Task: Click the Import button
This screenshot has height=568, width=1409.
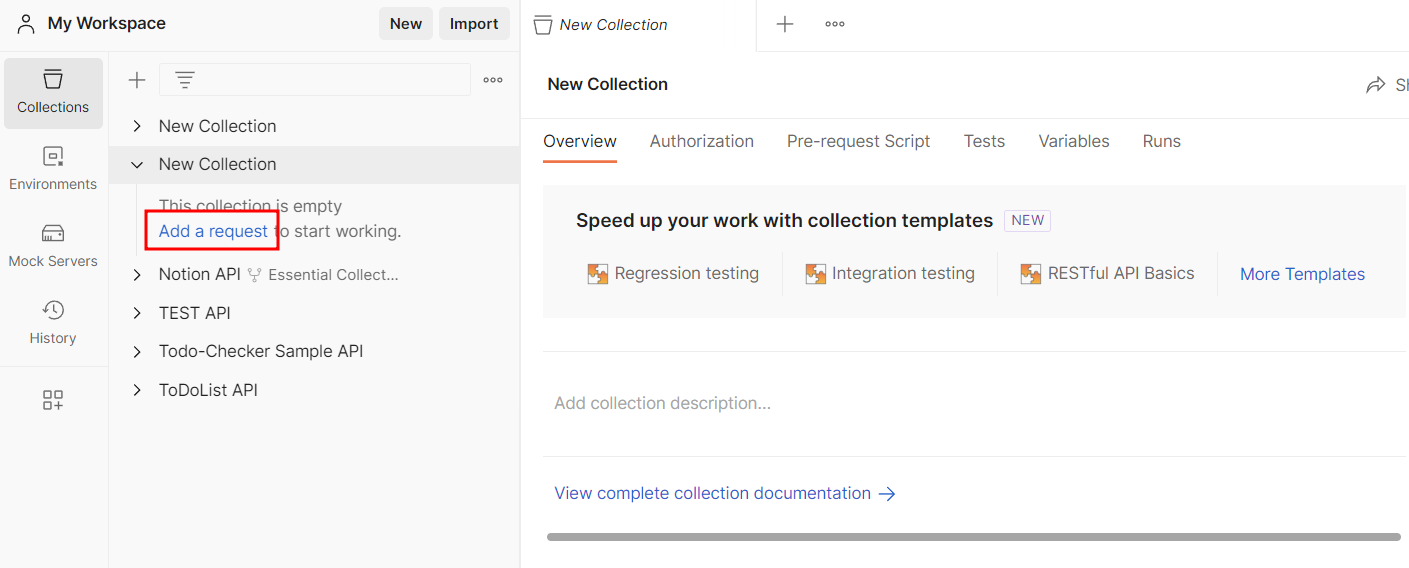Action: click(x=474, y=24)
